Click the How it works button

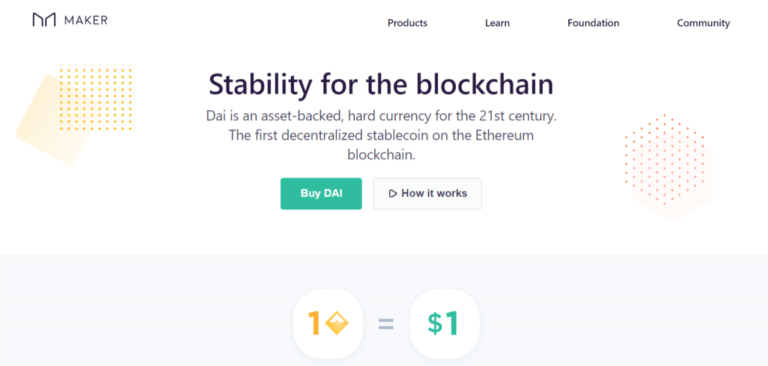pos(428,194)
